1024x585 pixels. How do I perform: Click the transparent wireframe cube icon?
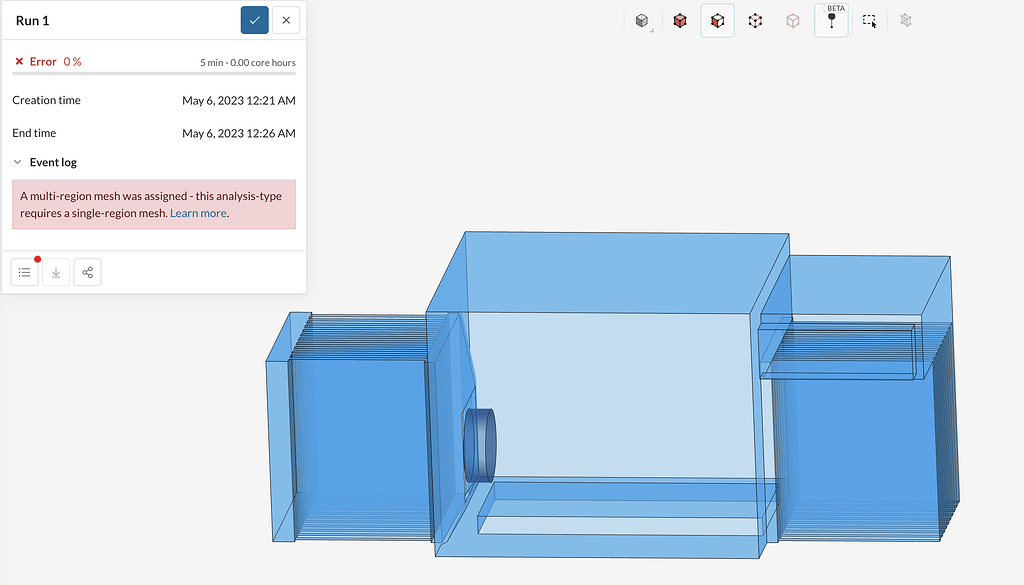click(x=793, y=20)
